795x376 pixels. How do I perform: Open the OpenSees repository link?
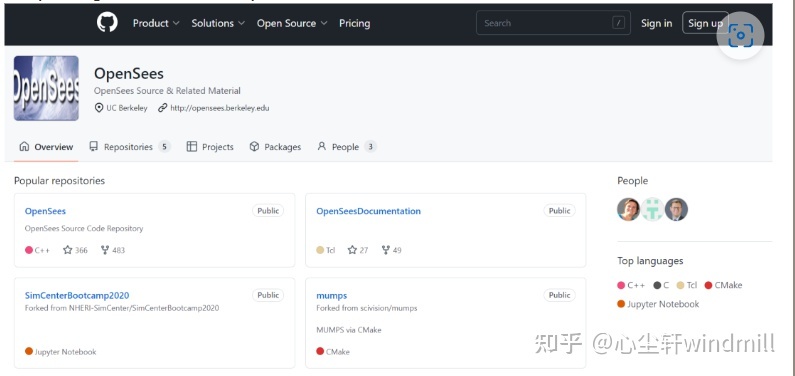click(x=45, y=211)
